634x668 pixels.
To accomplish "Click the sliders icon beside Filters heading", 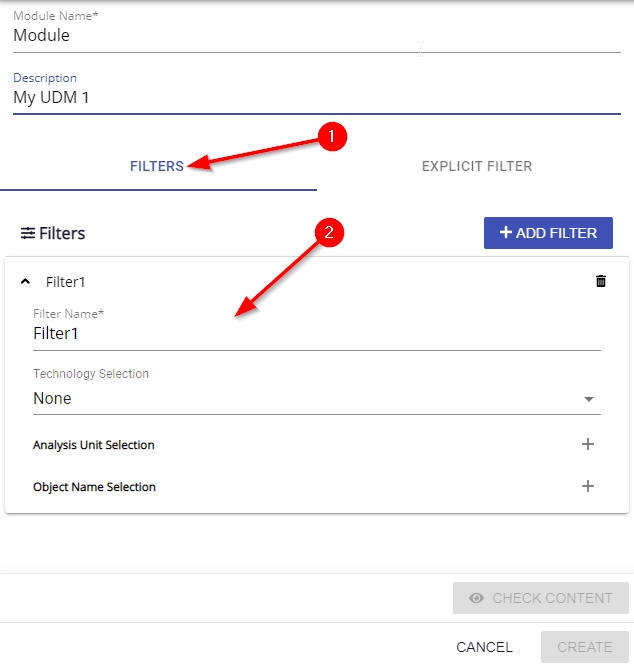I will [27, 233].
